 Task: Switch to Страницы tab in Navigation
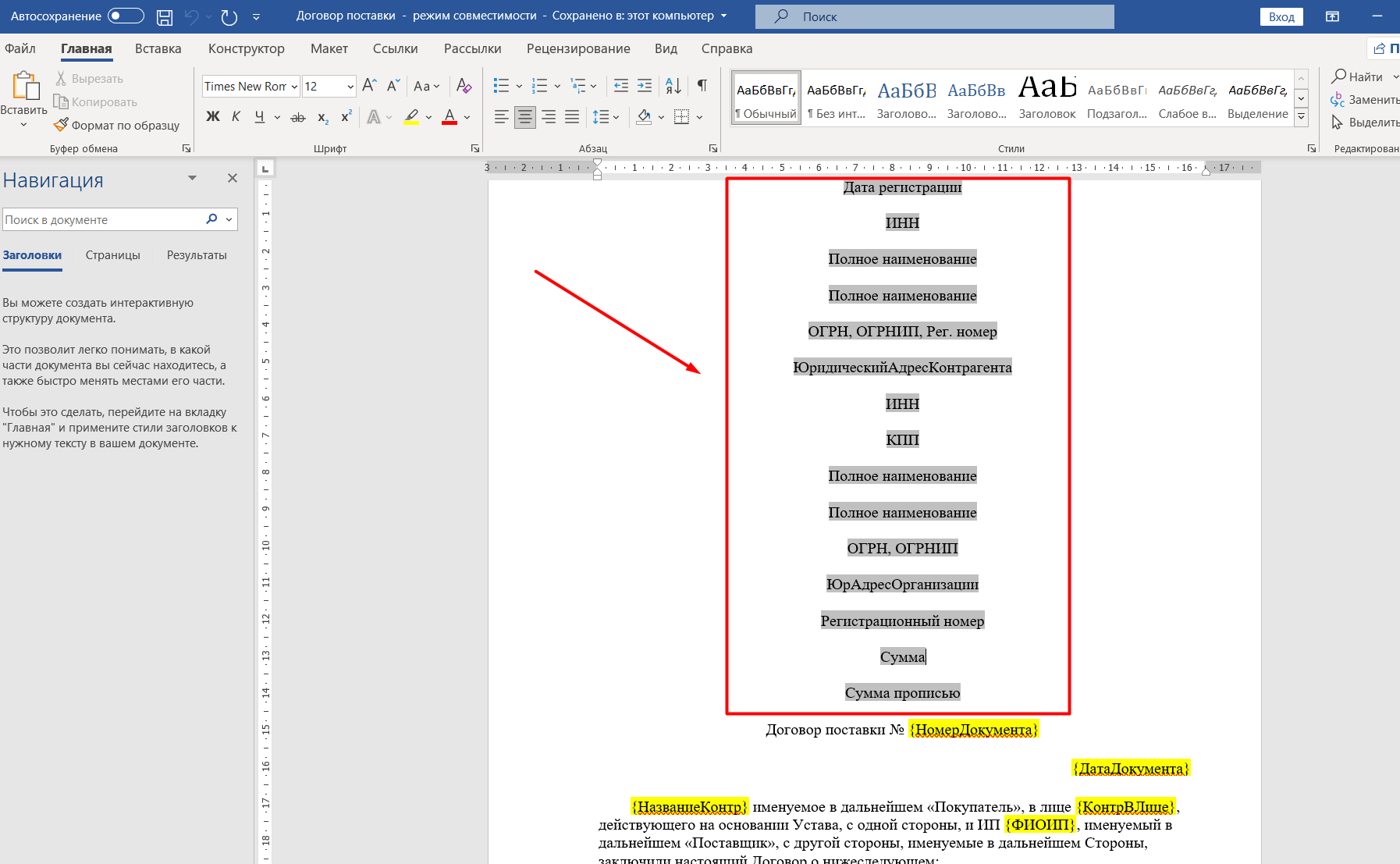pos(113,255)
